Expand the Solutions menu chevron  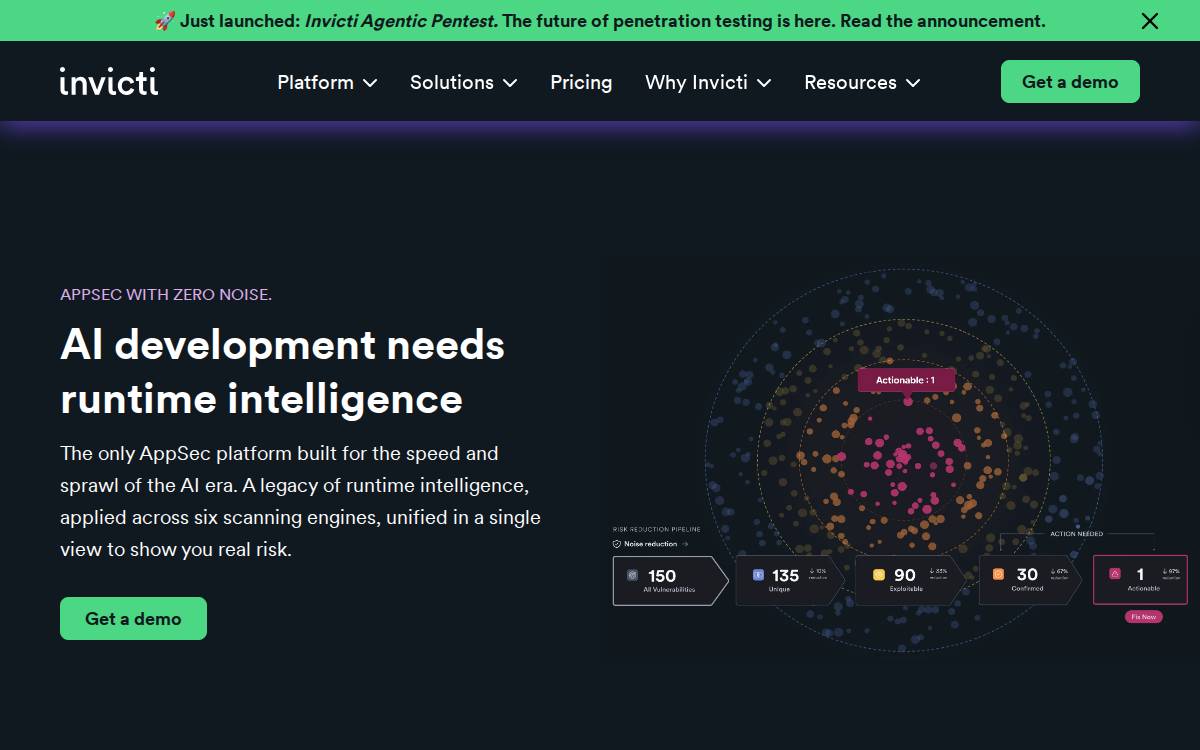(510, 83)
